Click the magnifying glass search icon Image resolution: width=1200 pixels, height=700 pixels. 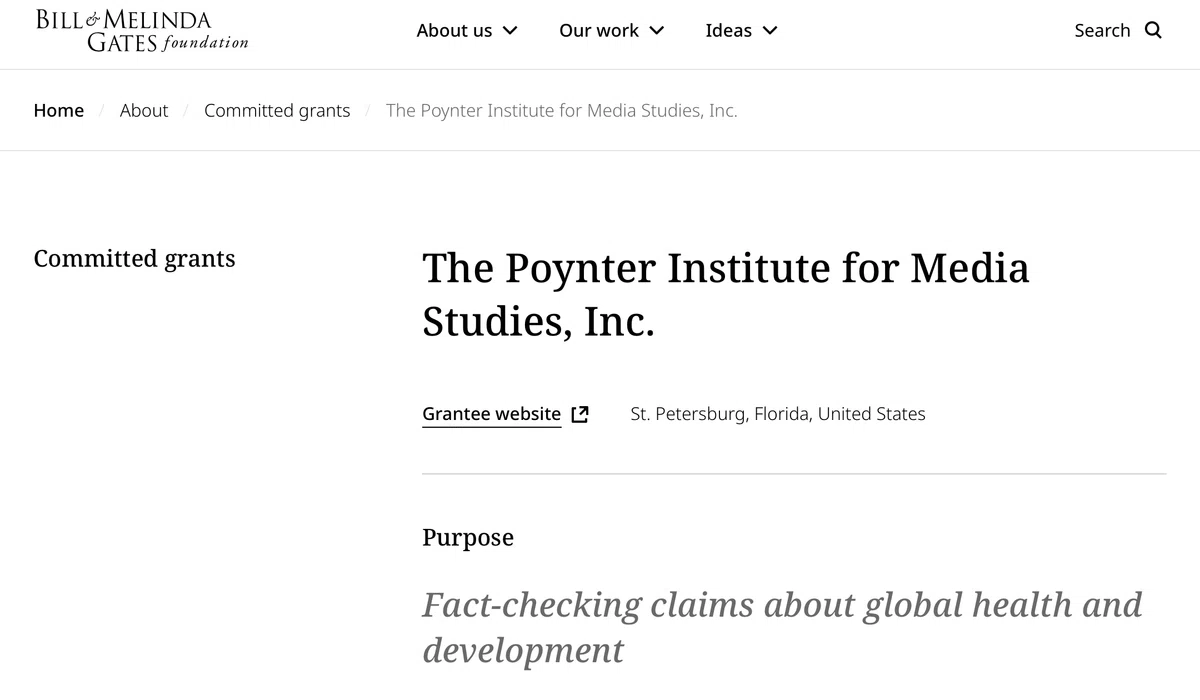pos(1153,30)
